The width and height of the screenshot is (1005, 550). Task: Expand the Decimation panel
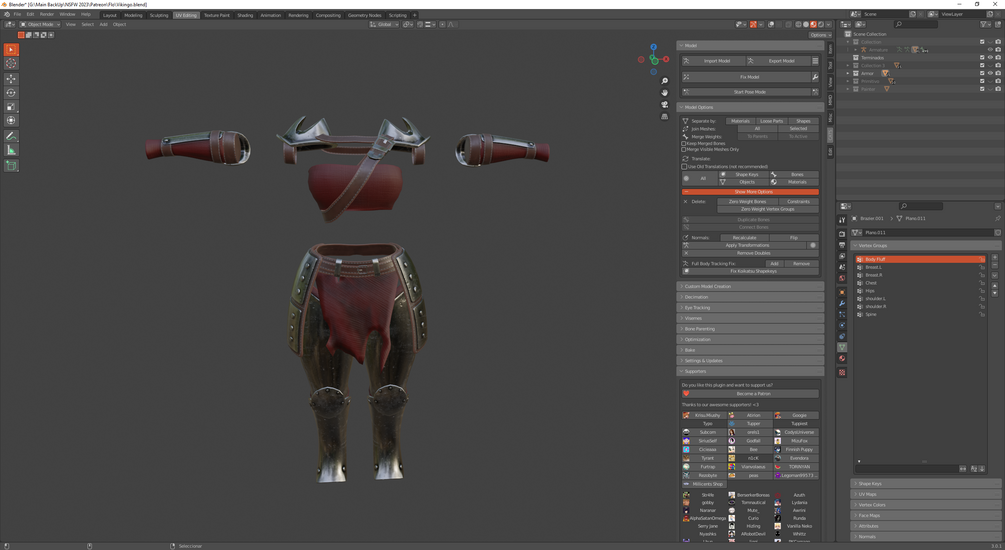click(x=751, y=297)
